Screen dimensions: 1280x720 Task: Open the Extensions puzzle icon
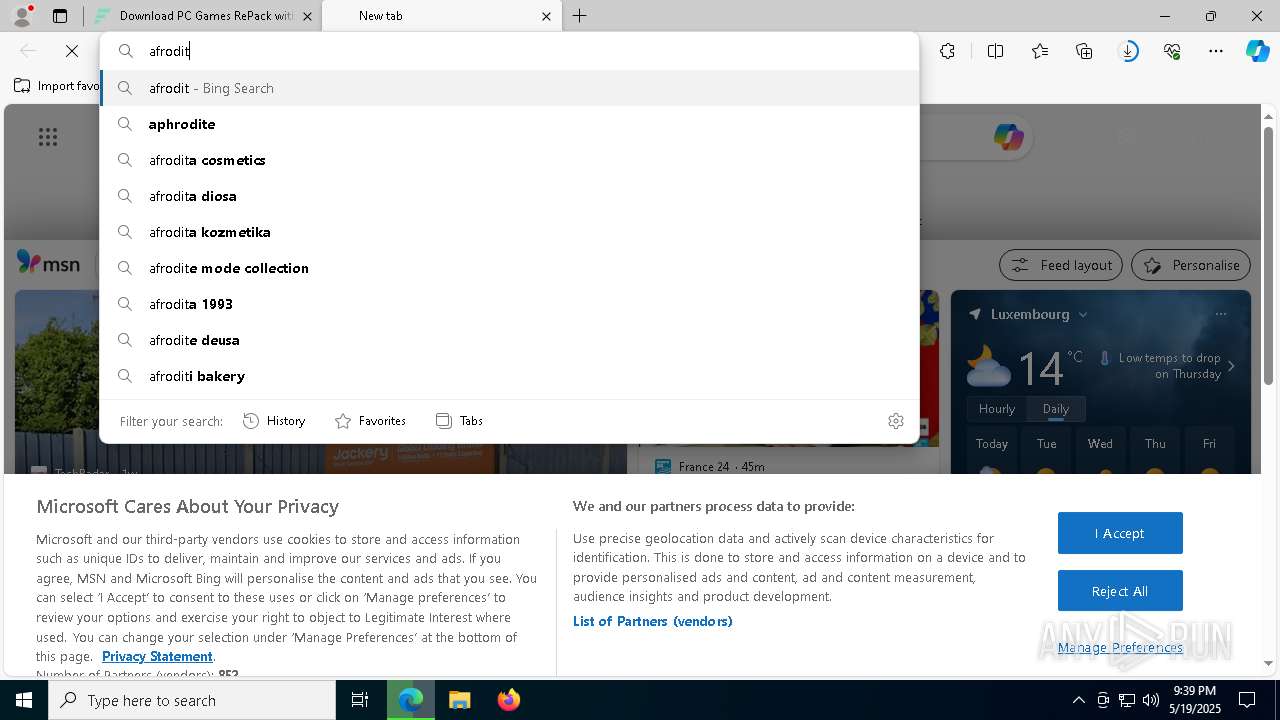947,51
